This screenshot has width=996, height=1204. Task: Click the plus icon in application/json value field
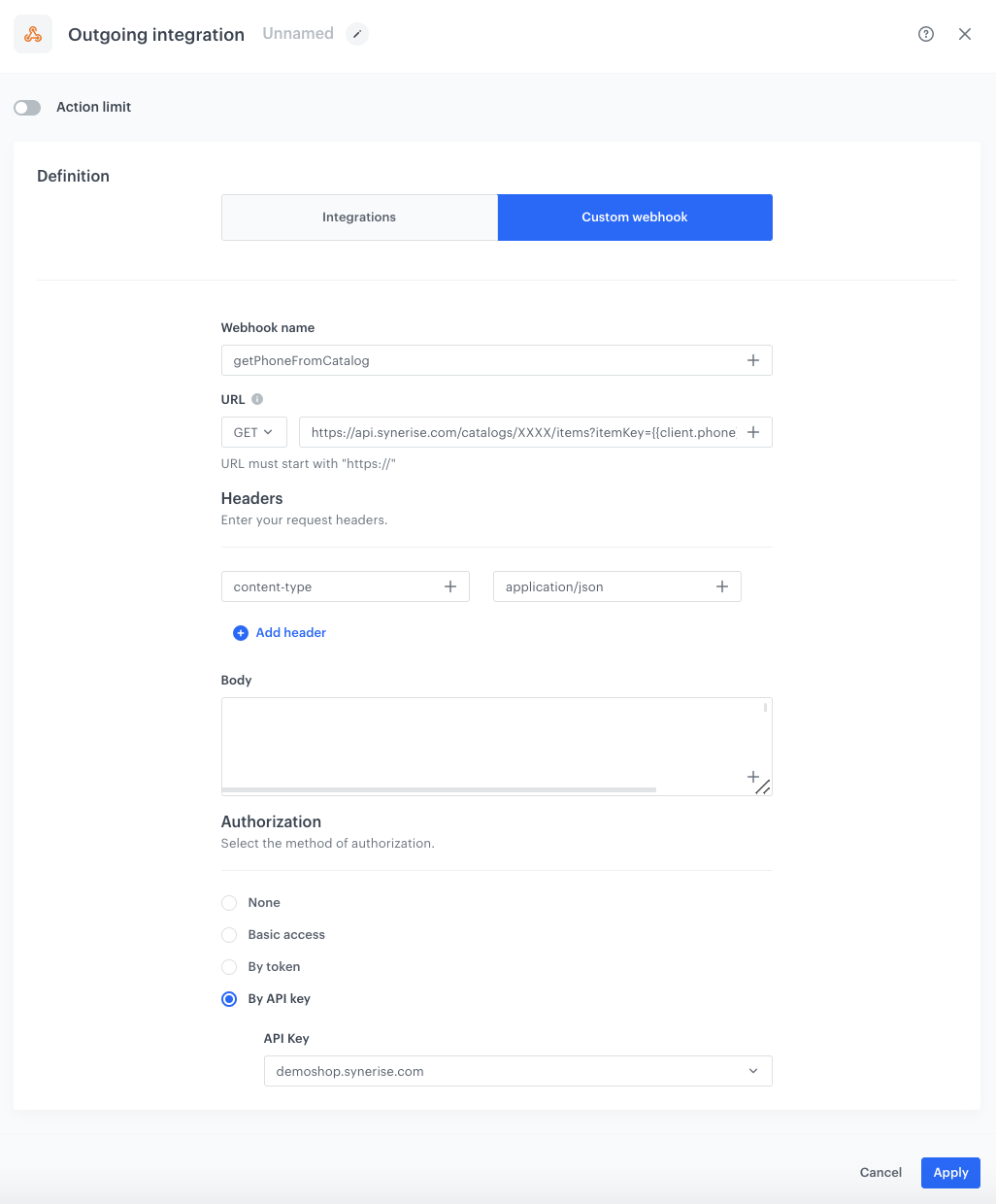point(721,586)
